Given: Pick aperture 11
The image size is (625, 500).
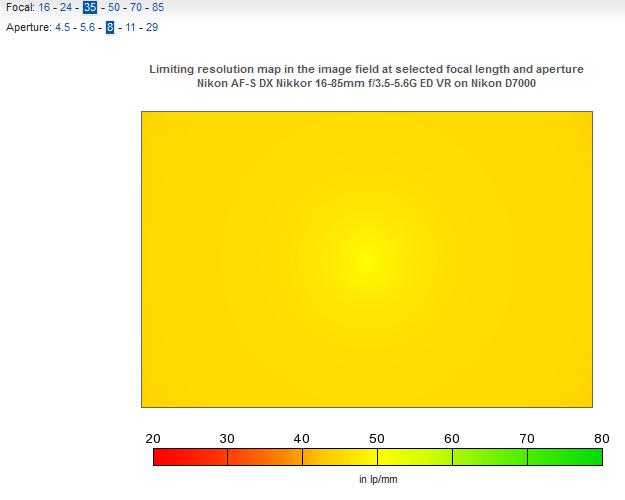Looking at the screenshot, I should point(130,27).
